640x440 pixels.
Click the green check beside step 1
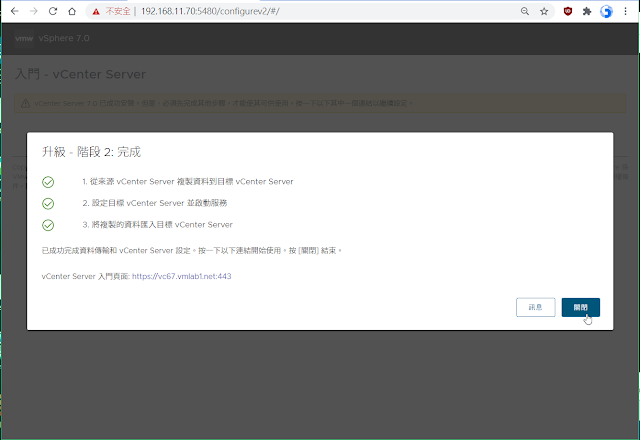[x=48, y=182]
